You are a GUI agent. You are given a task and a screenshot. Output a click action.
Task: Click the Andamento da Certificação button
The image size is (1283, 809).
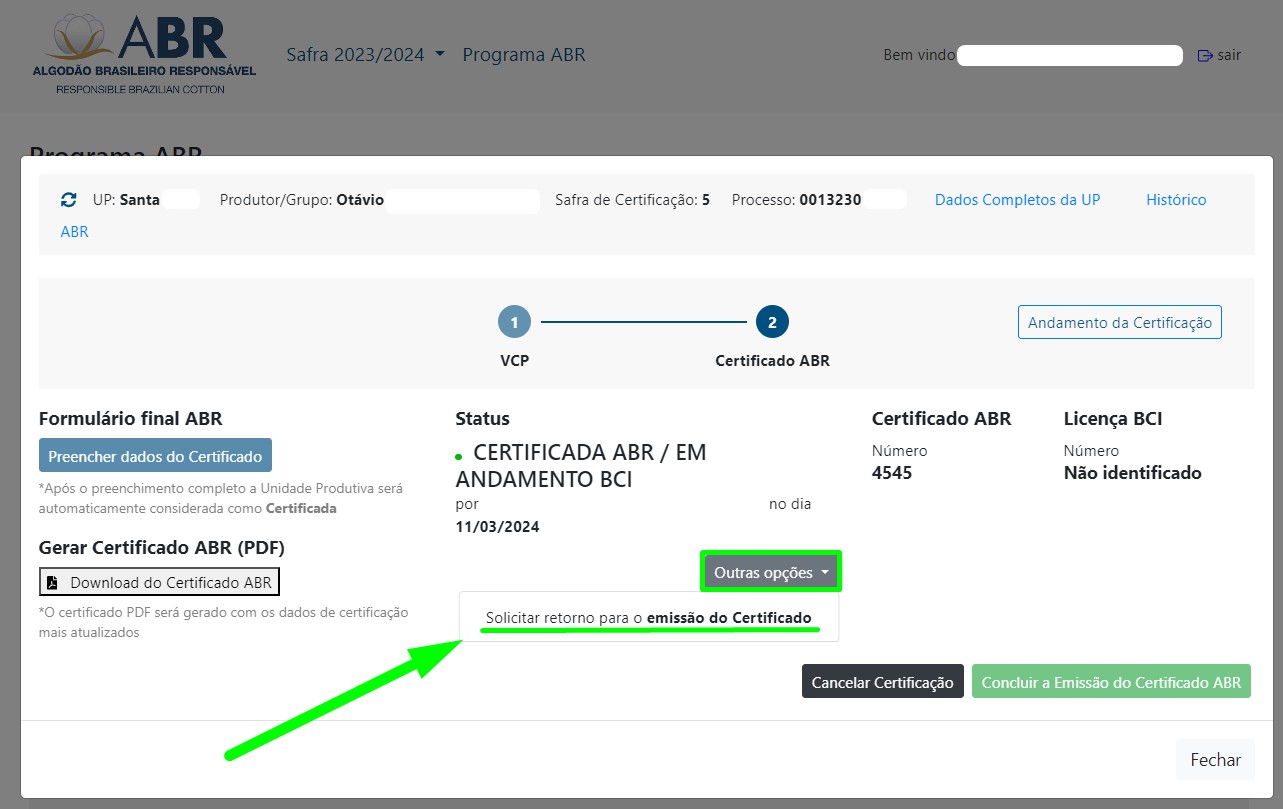(x=1119, y=323)
